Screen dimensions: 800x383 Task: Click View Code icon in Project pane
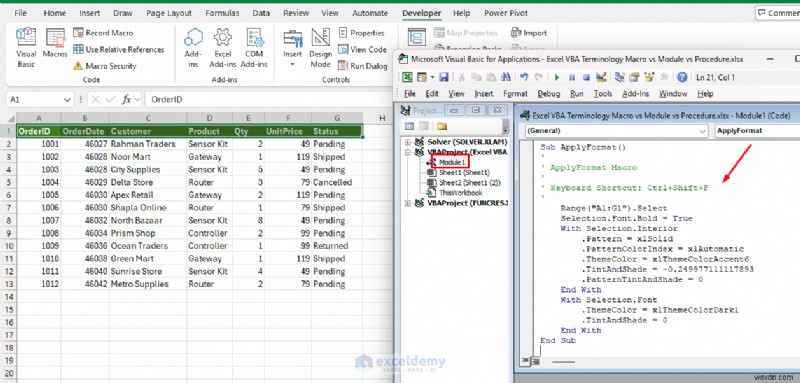[409, 126]
